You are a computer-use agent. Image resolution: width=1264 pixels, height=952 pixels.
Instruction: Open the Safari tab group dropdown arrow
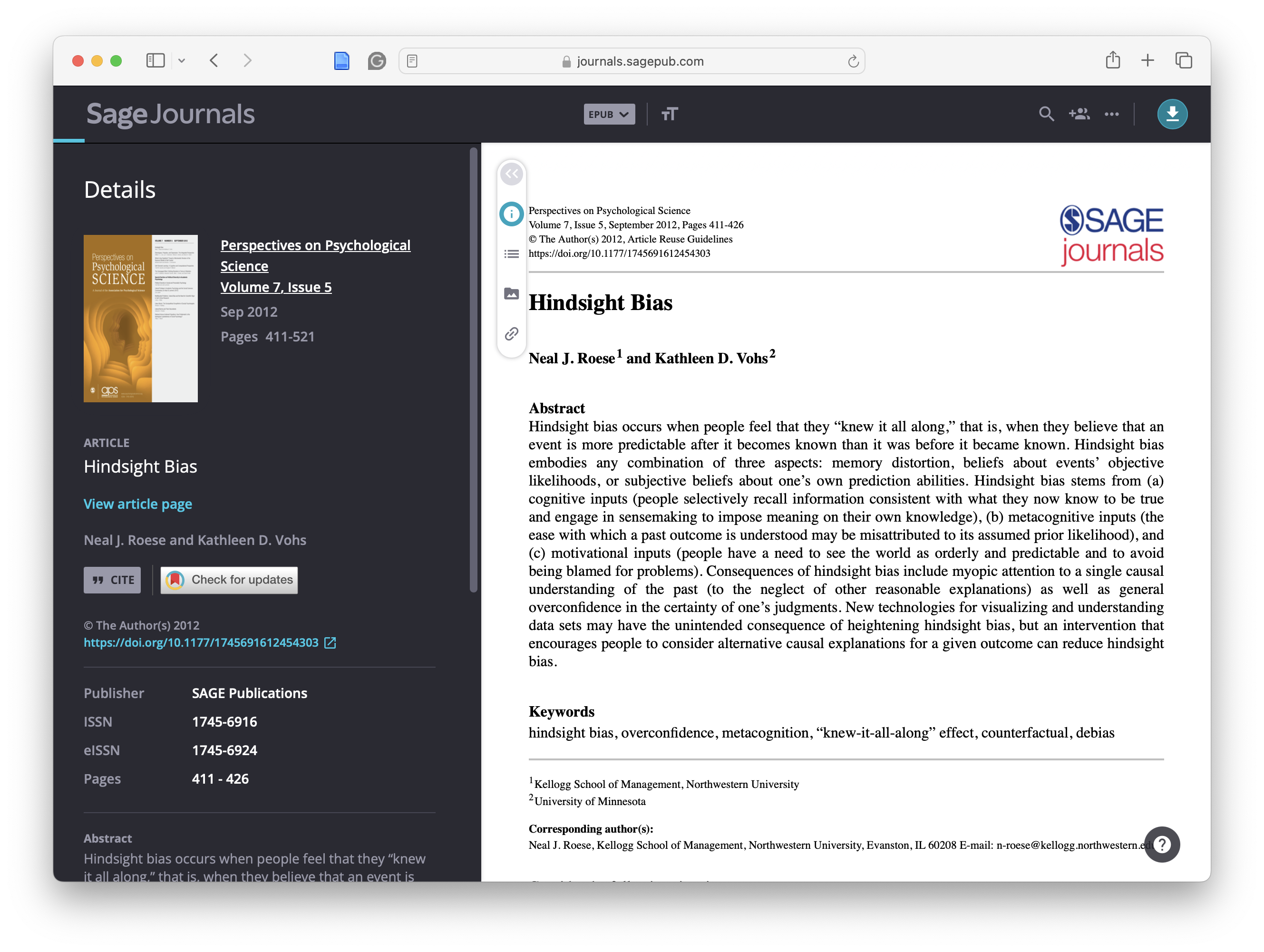pos(182,60)
